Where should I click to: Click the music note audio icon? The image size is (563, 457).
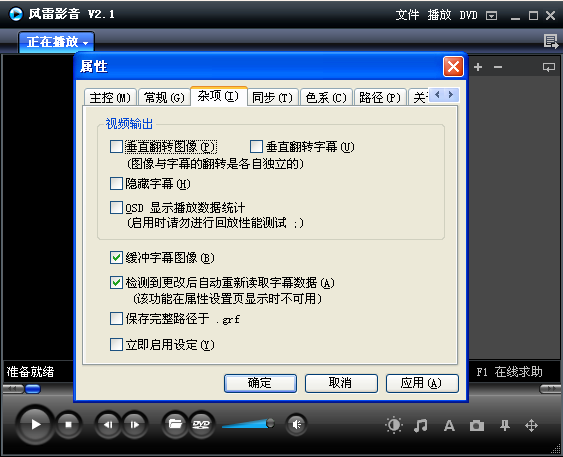click(421, 426)
